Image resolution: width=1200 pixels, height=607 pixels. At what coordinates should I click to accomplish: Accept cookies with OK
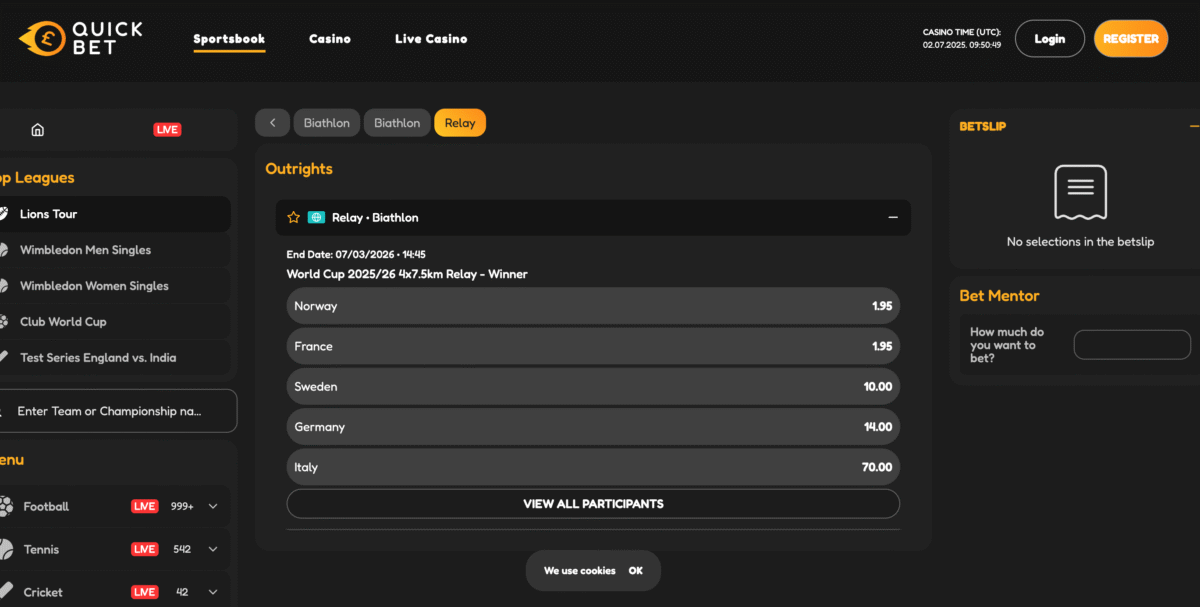pyautogui.click(x=636, y=571)
